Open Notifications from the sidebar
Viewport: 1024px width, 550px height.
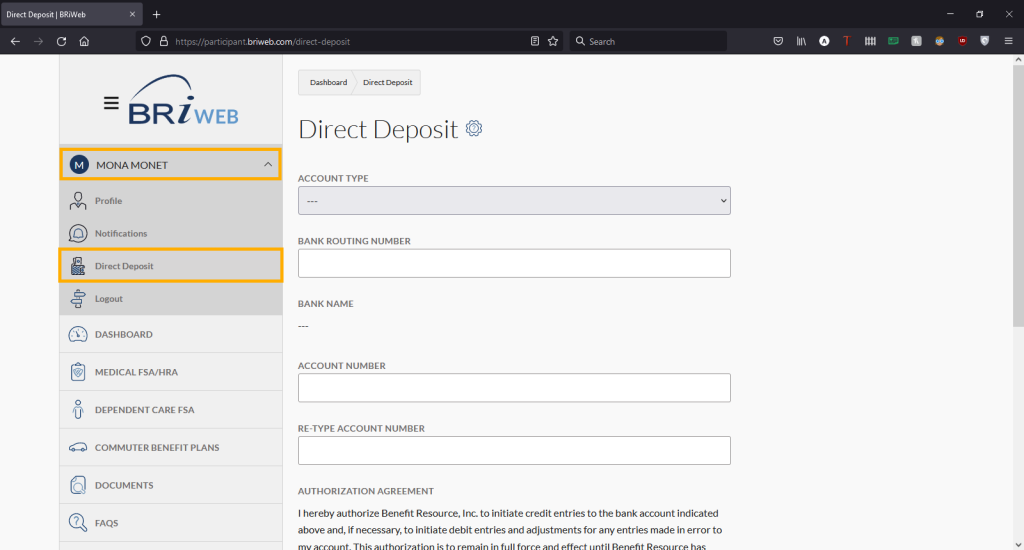coord(120,233)
